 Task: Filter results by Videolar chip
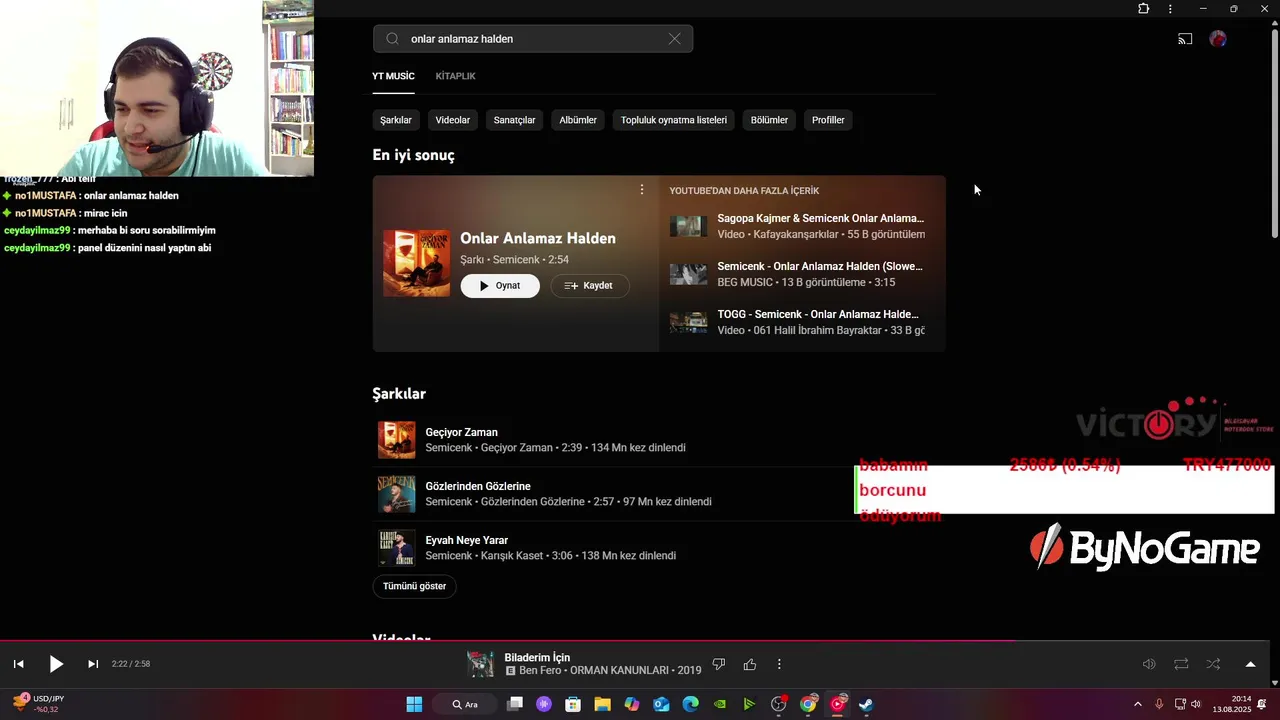pos(453,120)
